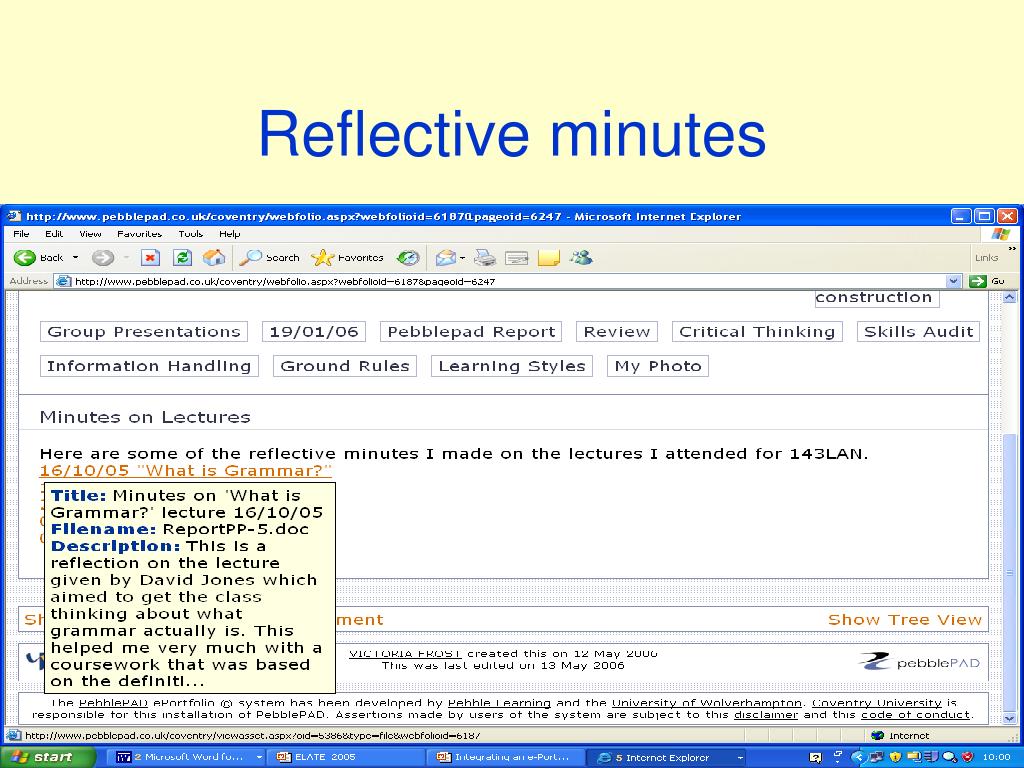This screenshot has width=1024, height=768.
Task: Open the code of conduct link
Action: [916, 715]
